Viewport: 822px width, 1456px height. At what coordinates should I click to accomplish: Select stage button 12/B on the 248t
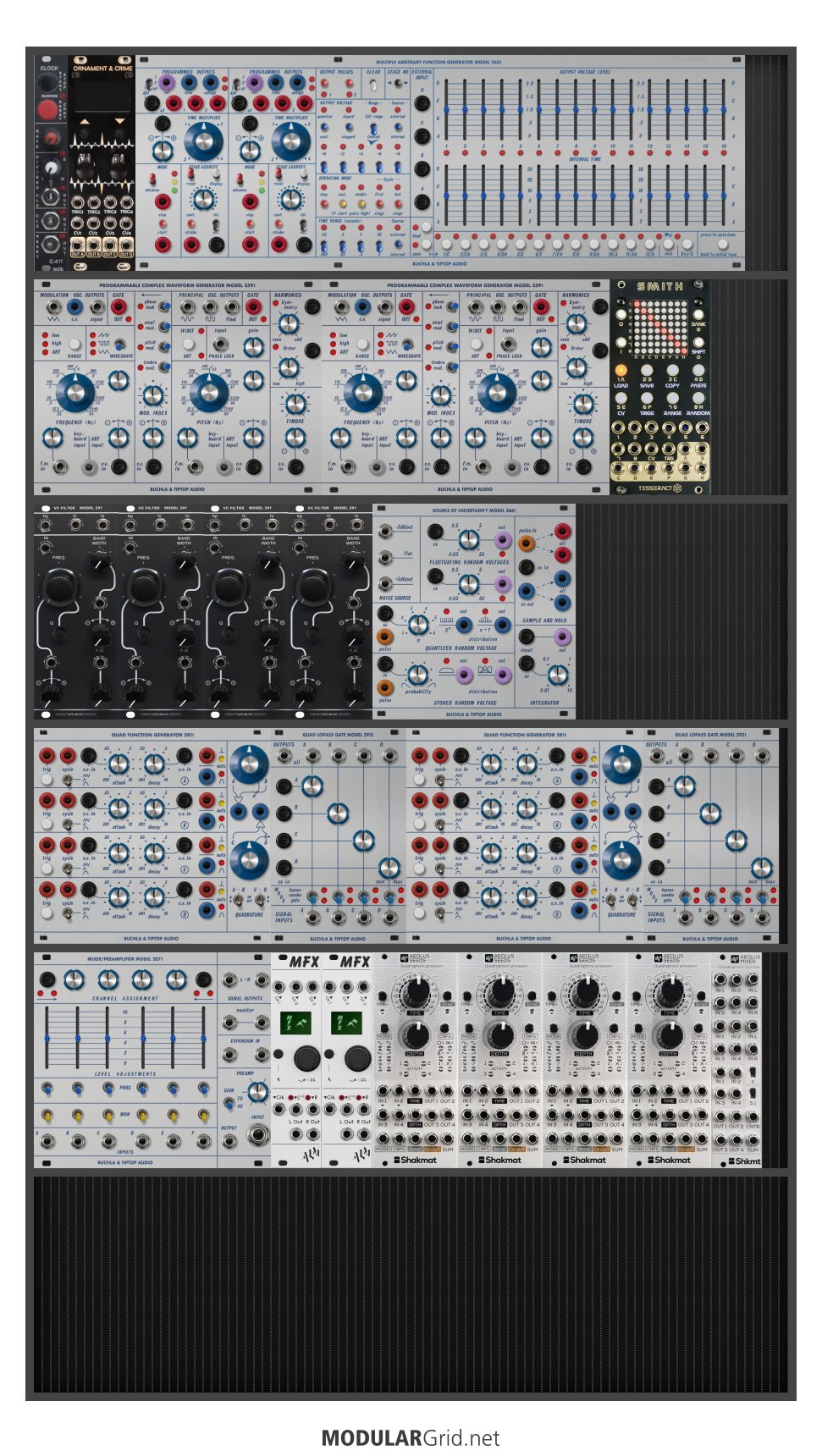[650, 244]
